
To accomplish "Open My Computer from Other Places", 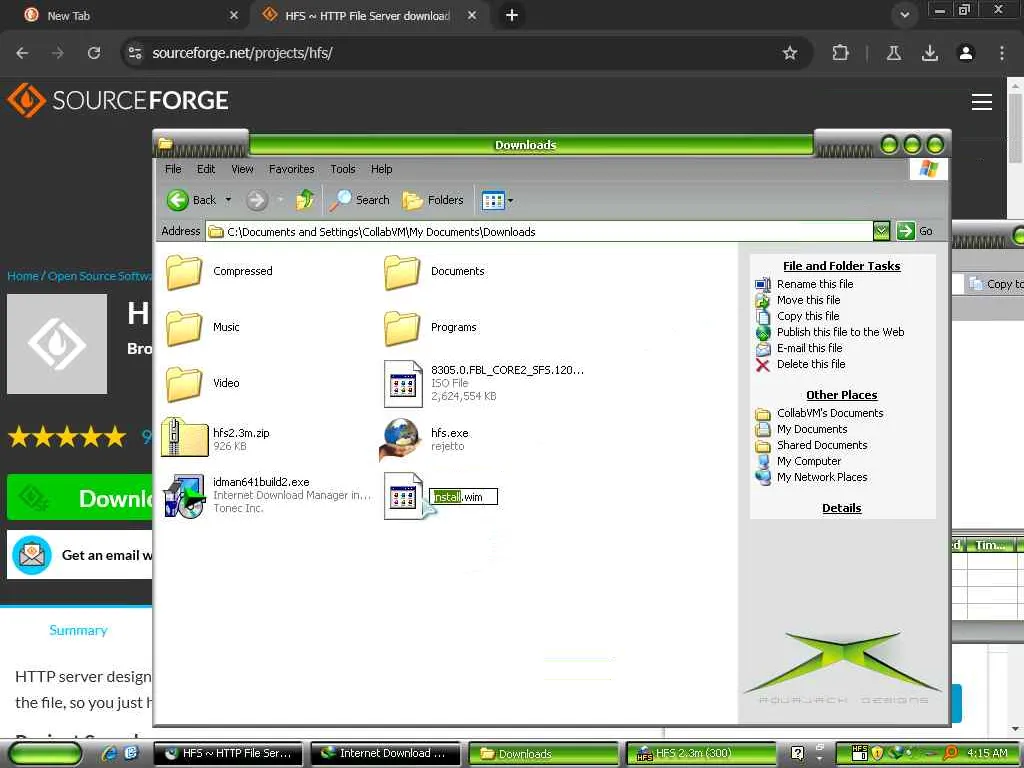I will [x=808, y=461].
